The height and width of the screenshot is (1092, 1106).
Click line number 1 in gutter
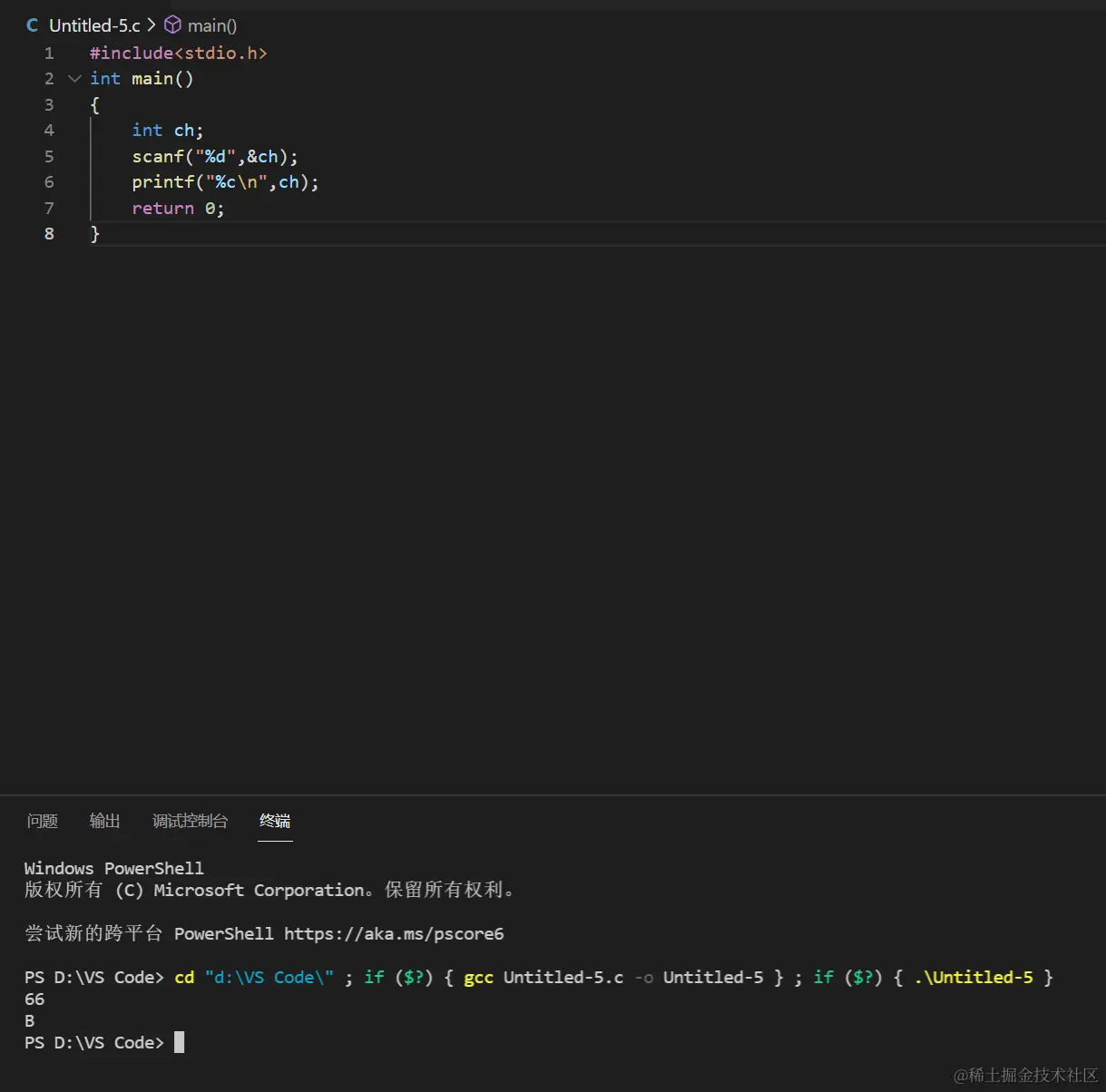tap(49, 54)
